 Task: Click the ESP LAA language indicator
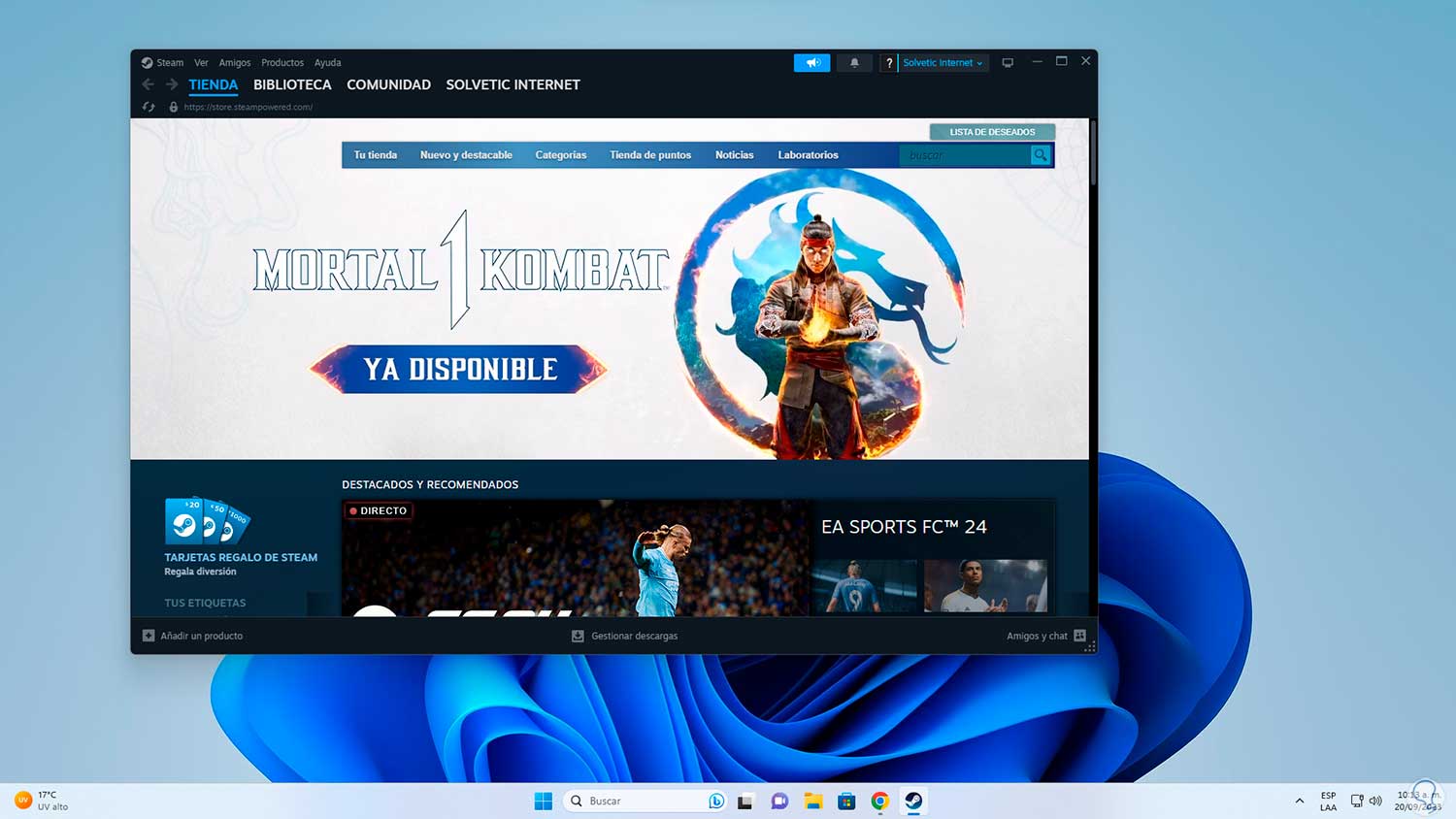[1329, 801]
